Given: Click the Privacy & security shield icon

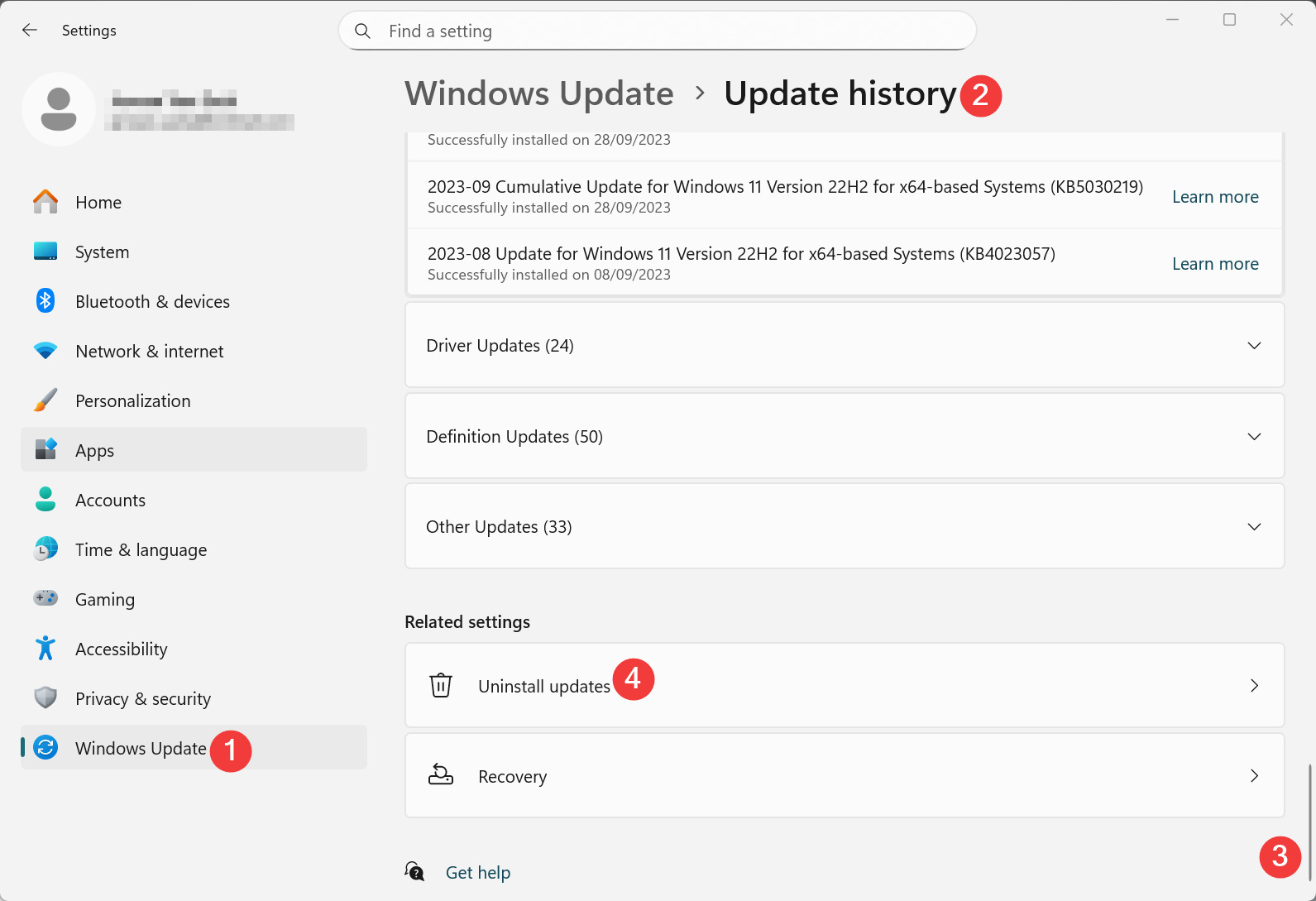Looking at the screenshot, I should [45, 698].
